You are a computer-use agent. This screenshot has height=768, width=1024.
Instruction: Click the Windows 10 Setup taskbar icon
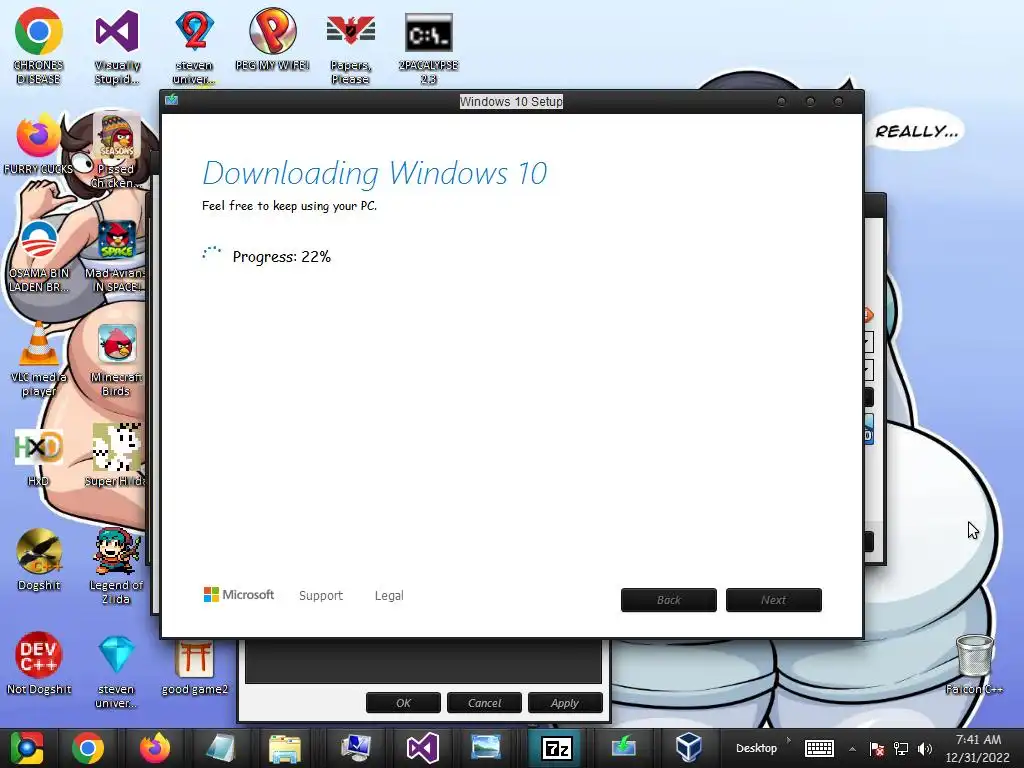click(x=624, y=748)
